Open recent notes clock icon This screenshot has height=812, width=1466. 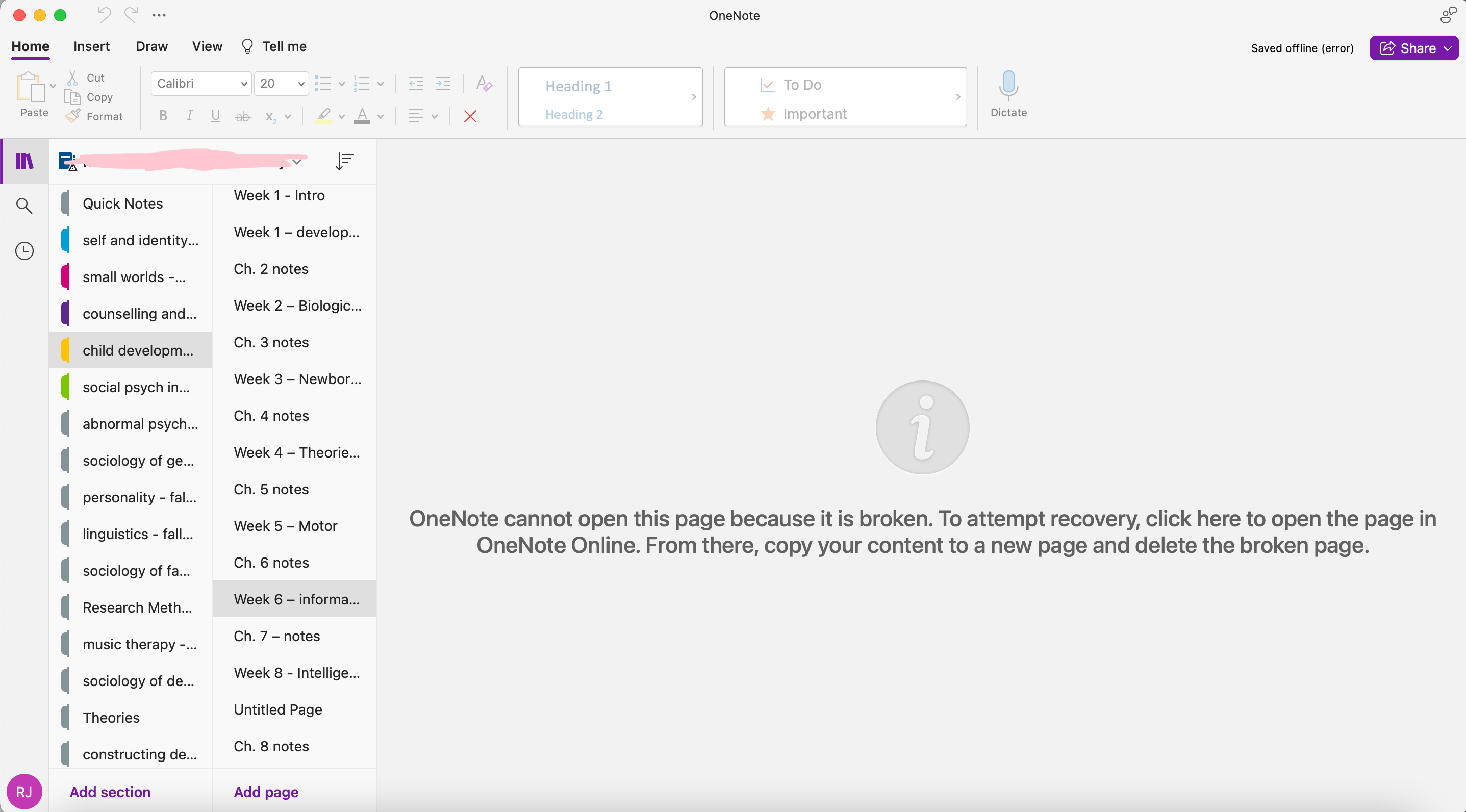pyautogui.click(x=24, y=251)
